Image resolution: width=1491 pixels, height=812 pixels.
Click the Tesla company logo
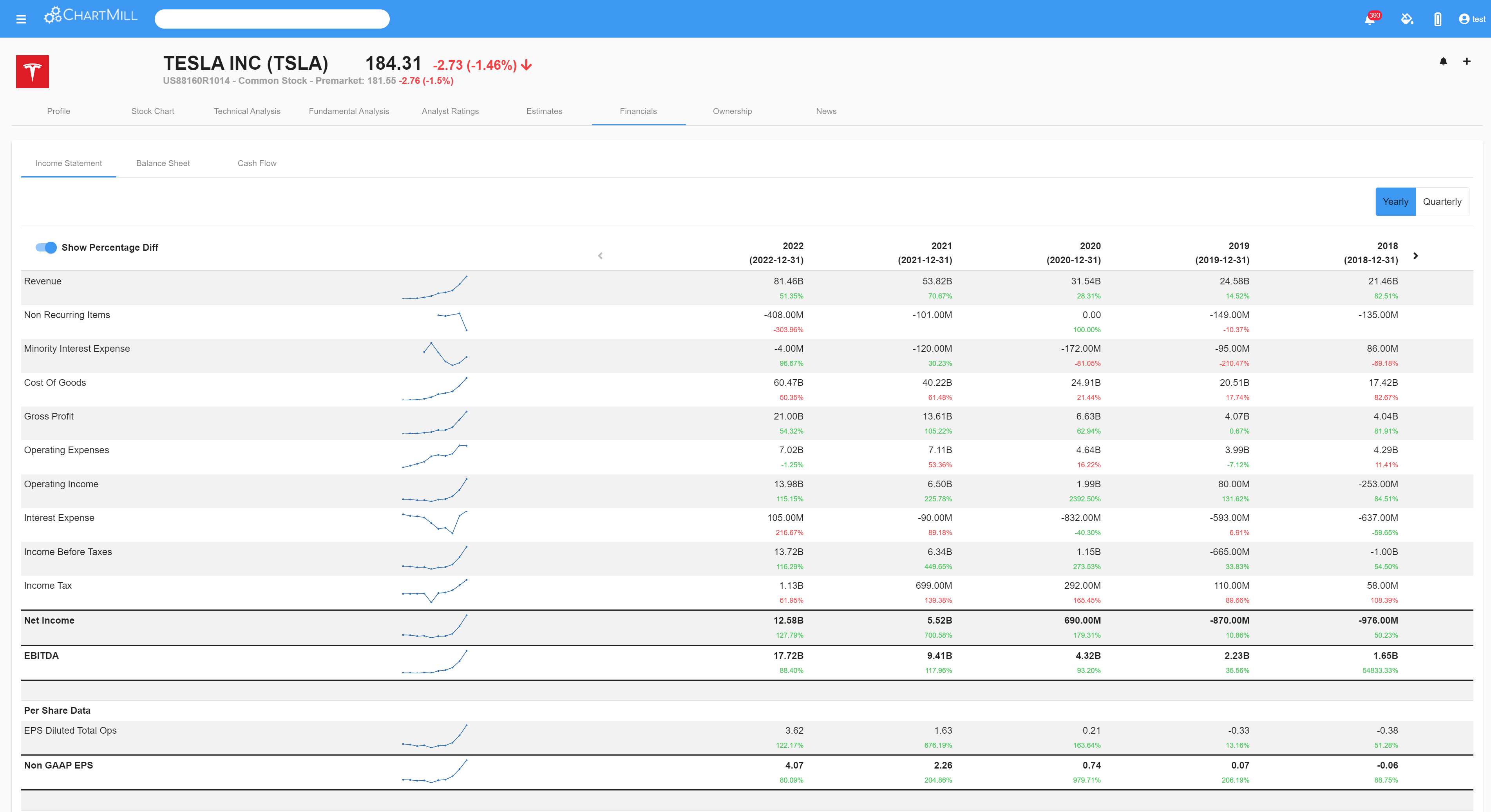click(x=33, y=72)
